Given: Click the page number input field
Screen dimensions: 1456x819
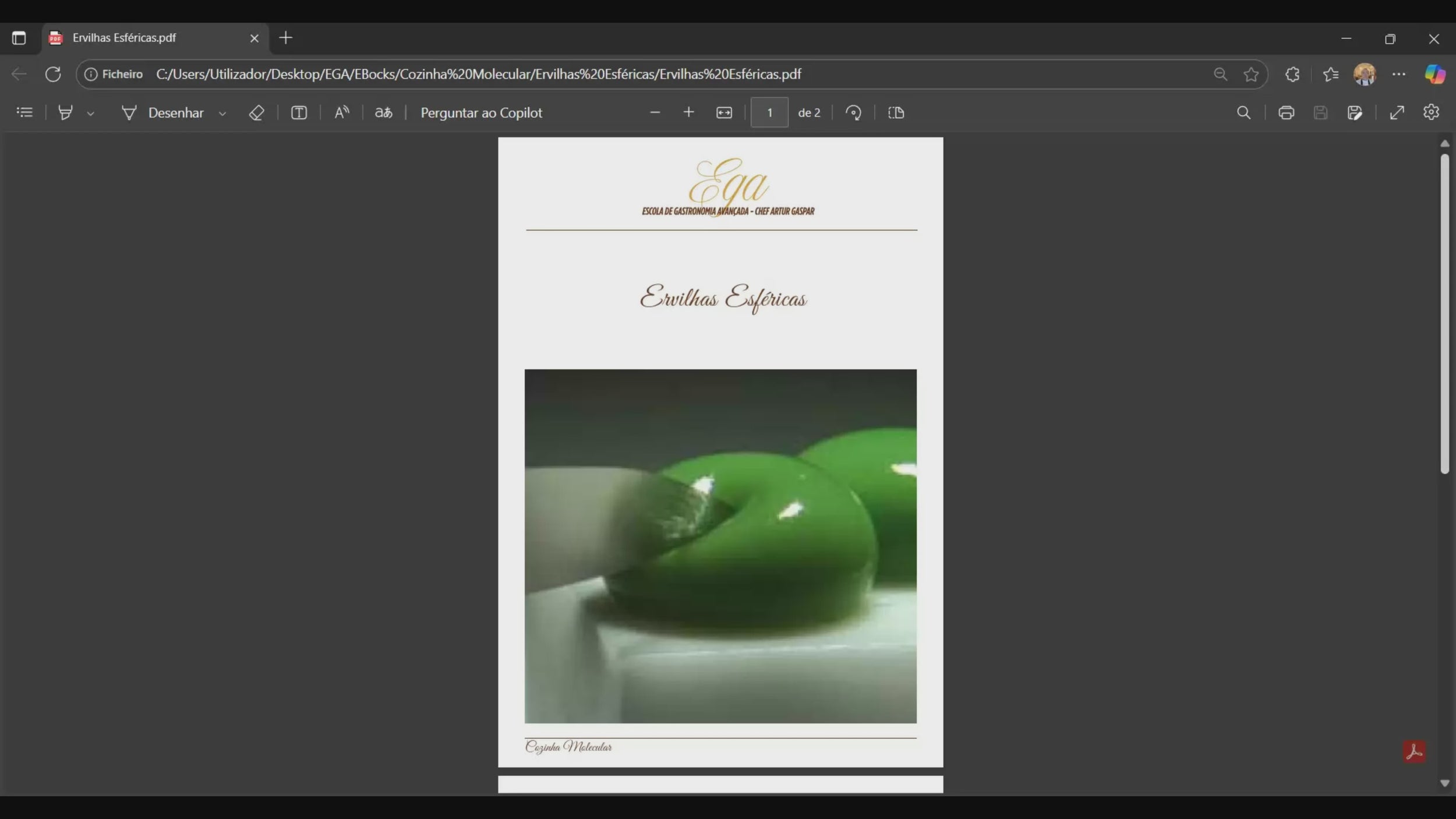Looking at the screenshot, I should click(769, 112).
